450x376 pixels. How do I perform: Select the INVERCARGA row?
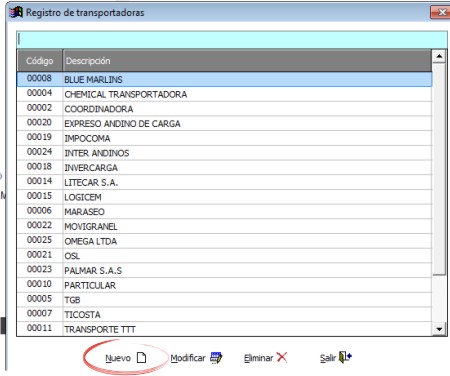point(224,167)
